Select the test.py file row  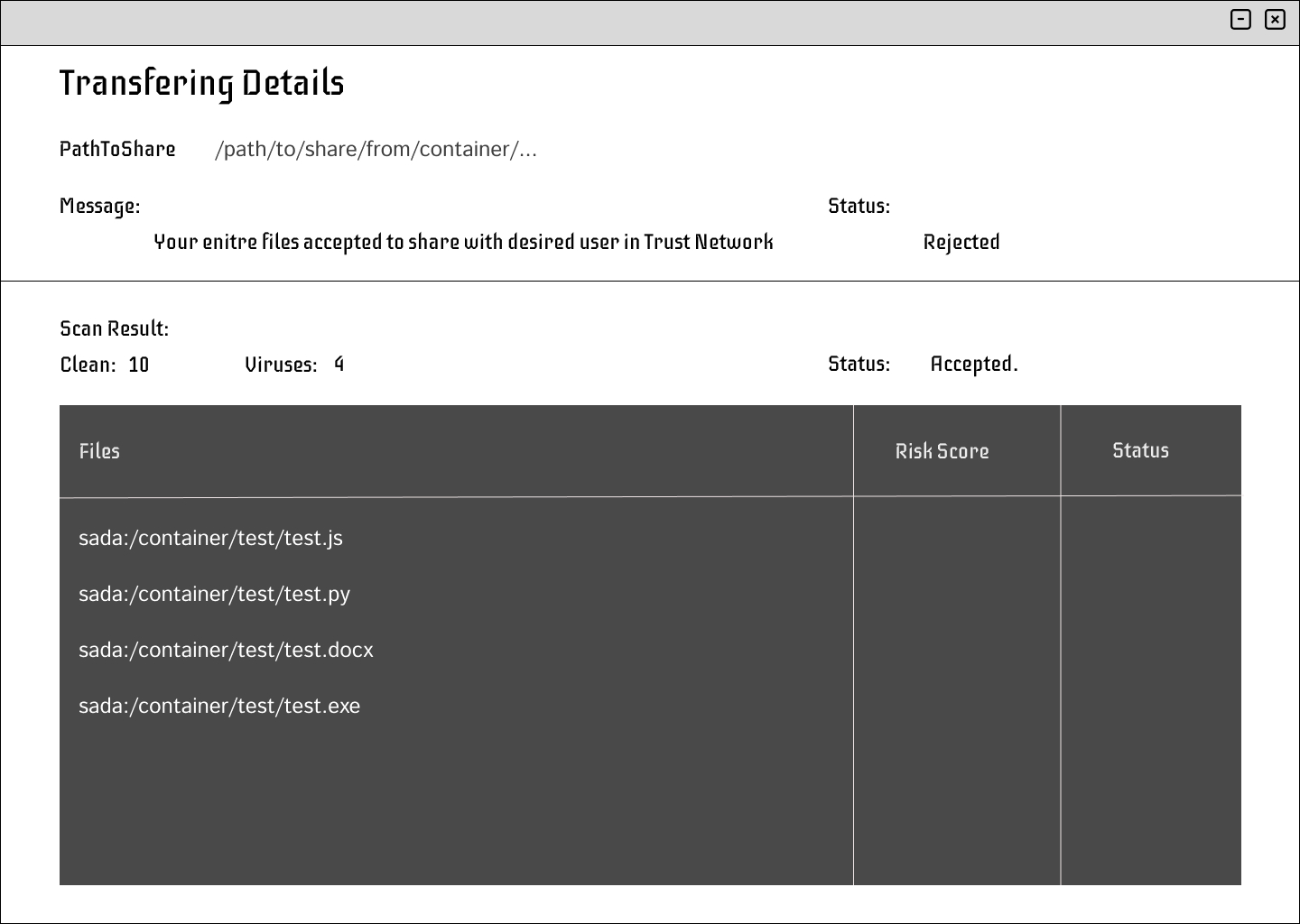click(x=214, y=594)
